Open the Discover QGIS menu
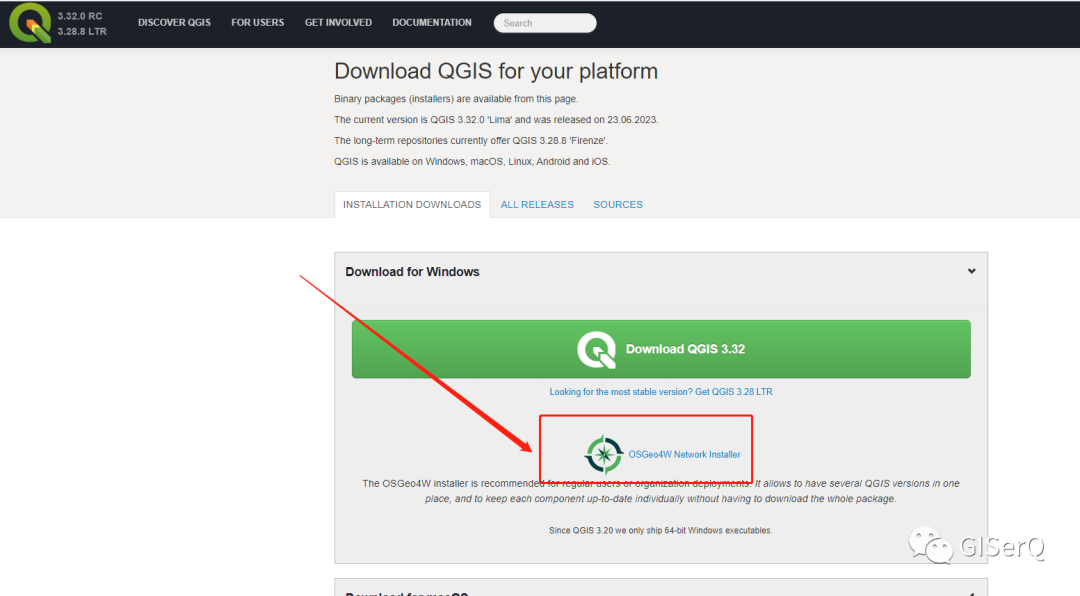Screen dimensions: 1080x596 tap(174, 23)
